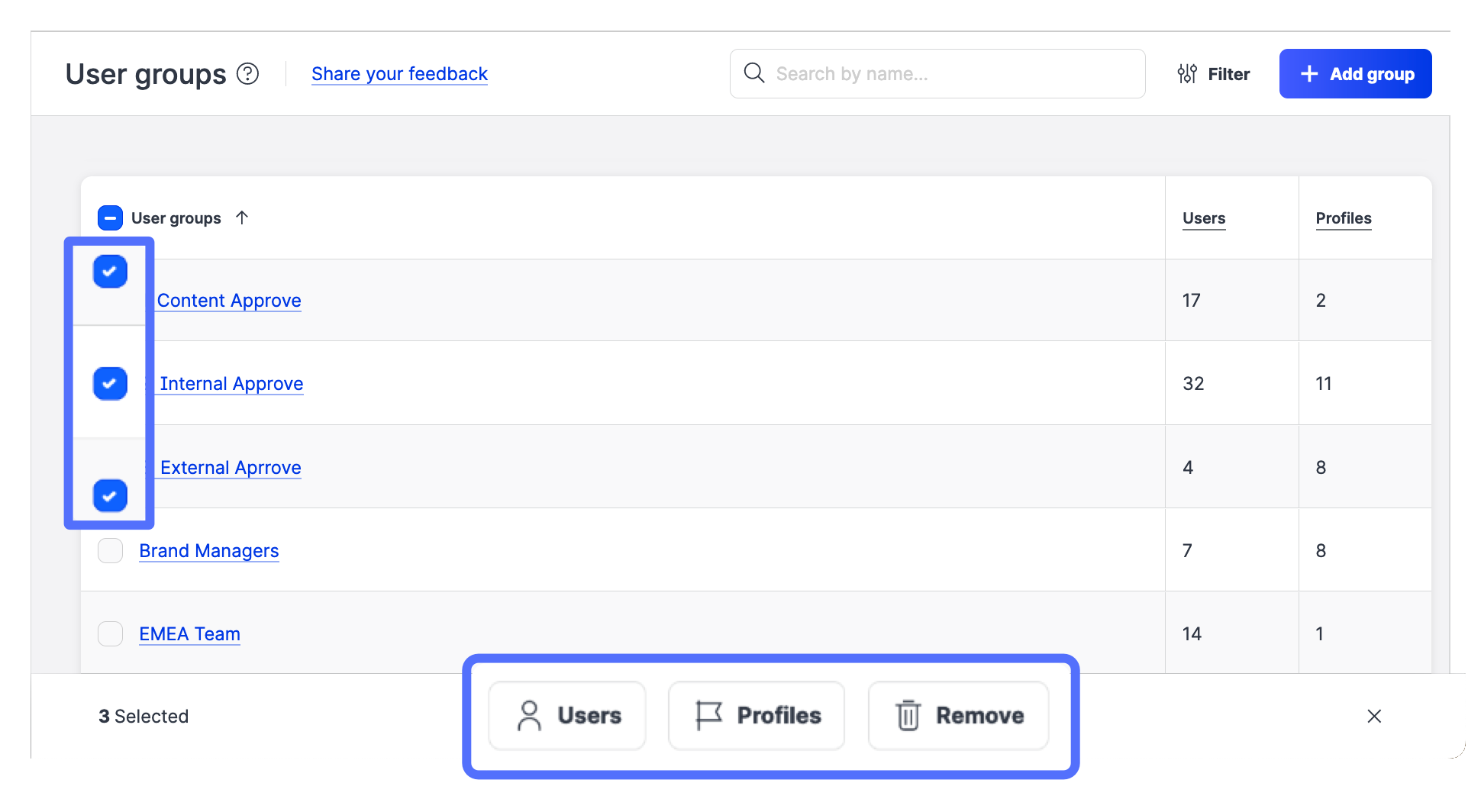Uncheck the External Aprrove checkbox

coord(110,496)
